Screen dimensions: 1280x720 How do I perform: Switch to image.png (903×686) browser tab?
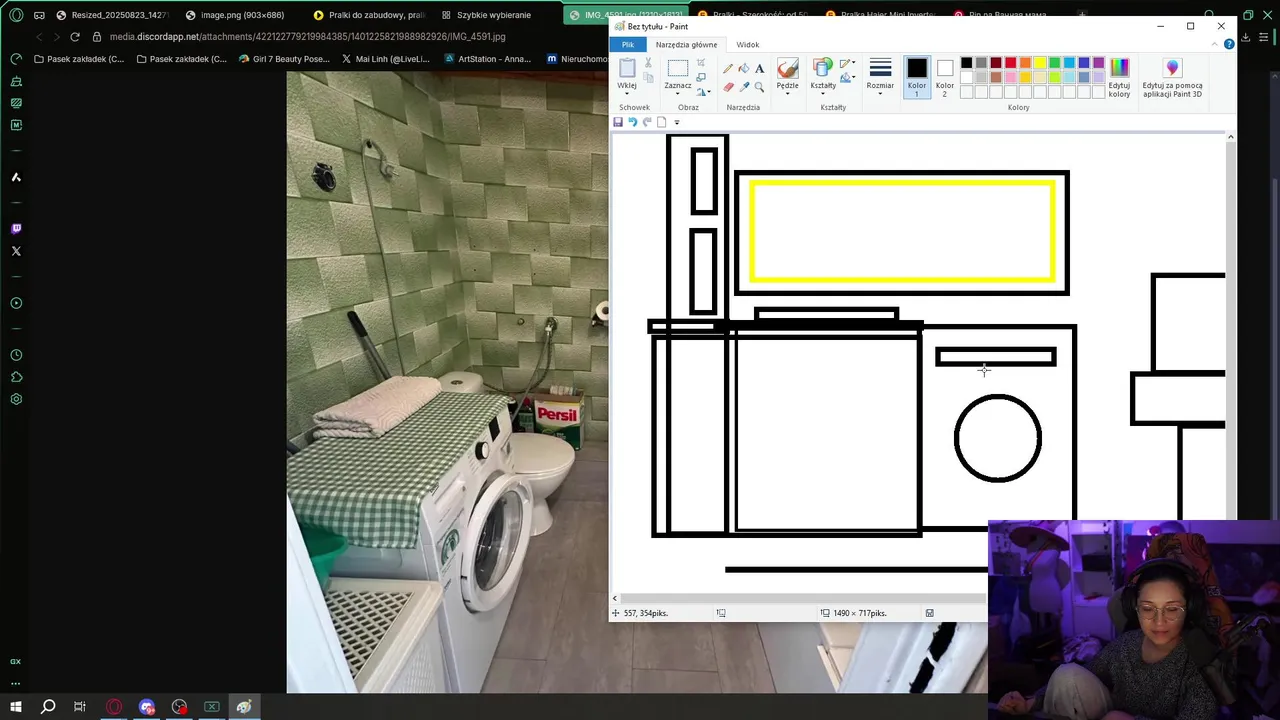click(x=235, y=15)
